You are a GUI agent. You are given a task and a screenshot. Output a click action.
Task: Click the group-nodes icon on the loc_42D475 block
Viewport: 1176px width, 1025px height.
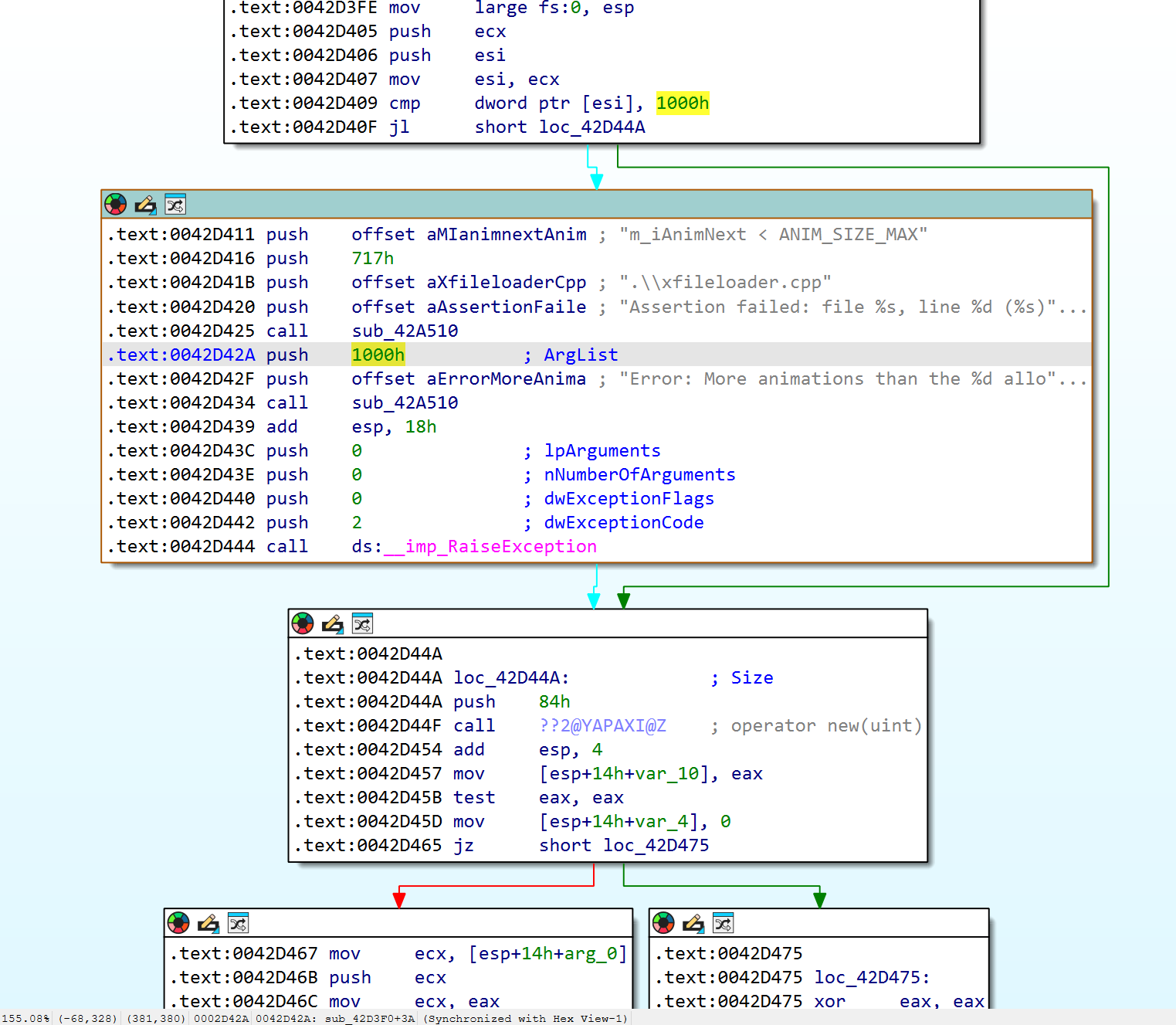coord(723,922)
